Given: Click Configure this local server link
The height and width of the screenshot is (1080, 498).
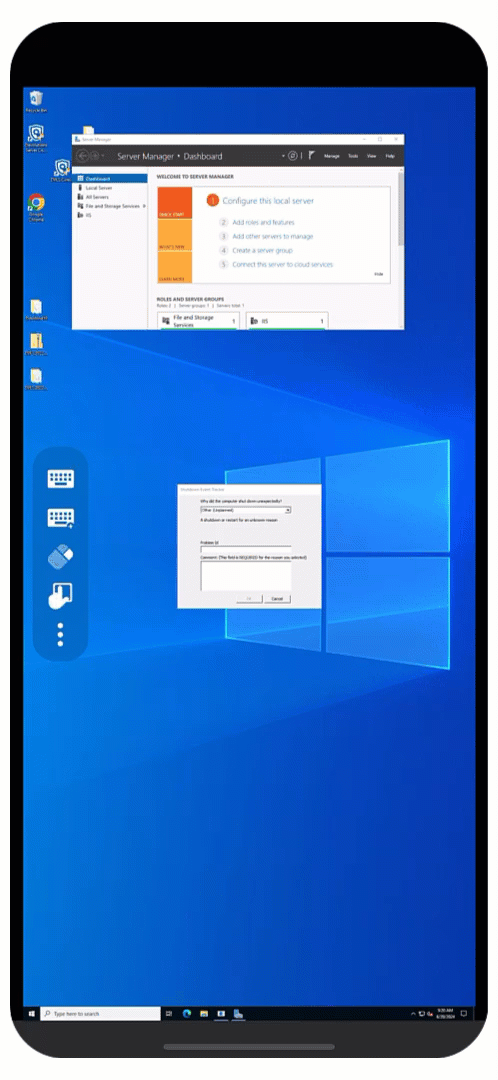Looking at the screenshot, I should point(268,201).
